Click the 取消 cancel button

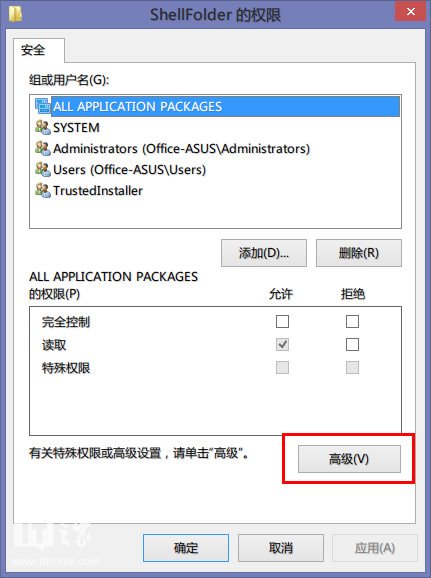(281, 548)
